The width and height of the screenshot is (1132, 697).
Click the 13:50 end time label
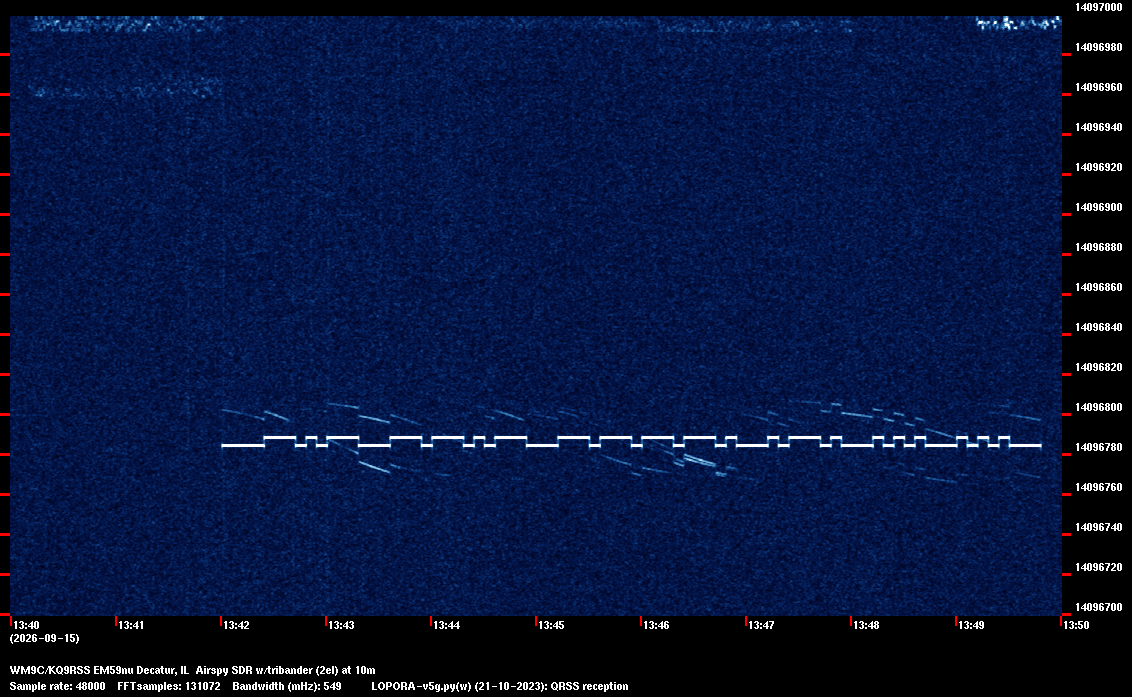1076,625
